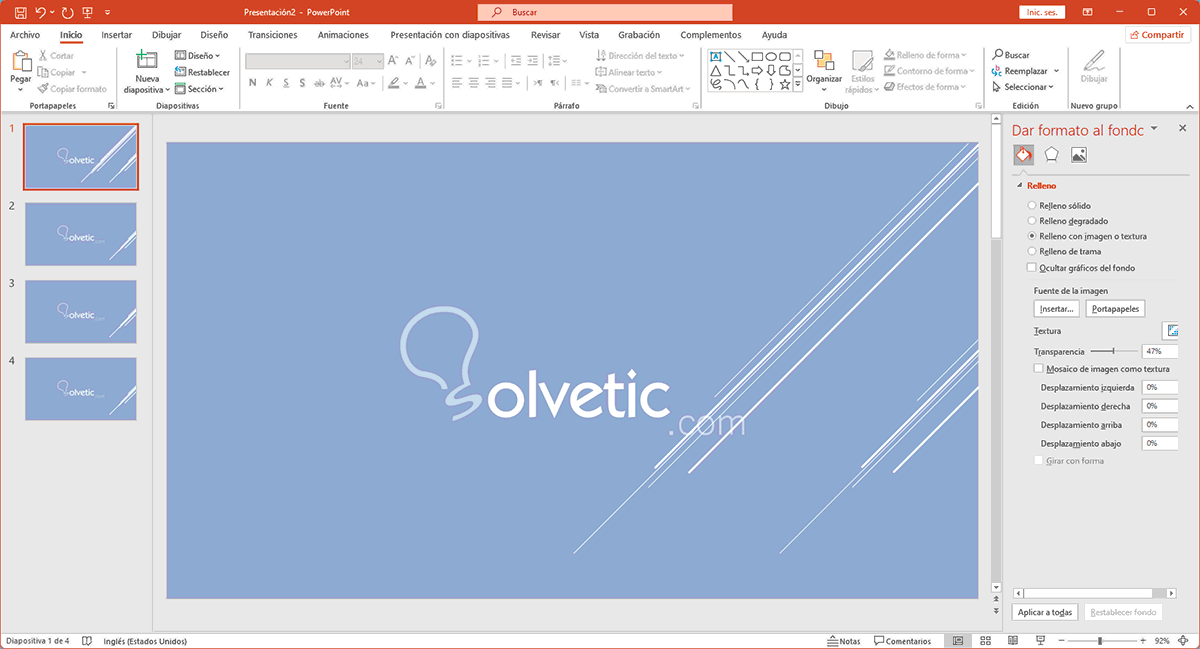Open the Textura picker dropdown
This screenshot has height=649, width=1200.
tap(1171, 331)
